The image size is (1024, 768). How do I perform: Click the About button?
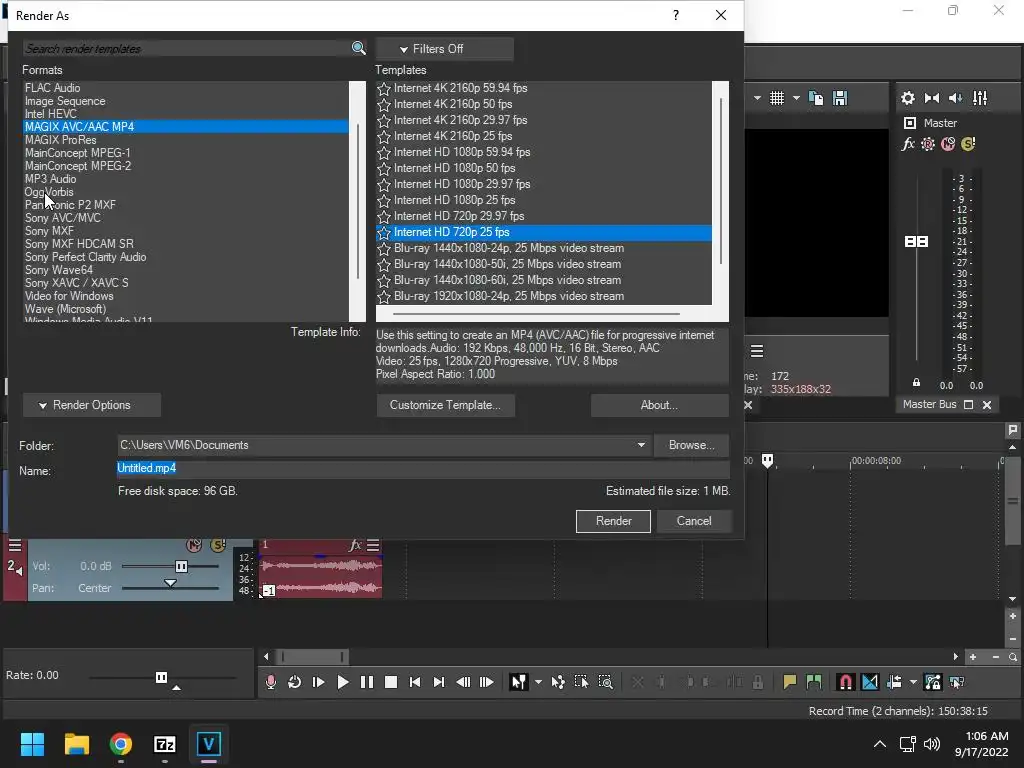659,405
